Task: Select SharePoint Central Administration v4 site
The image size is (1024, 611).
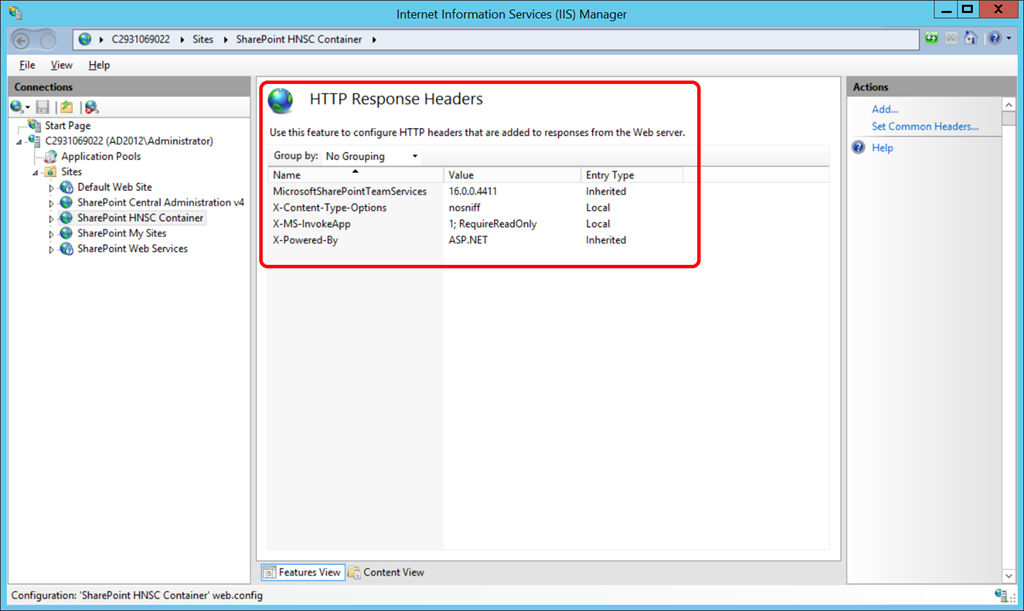Action: 160,202
